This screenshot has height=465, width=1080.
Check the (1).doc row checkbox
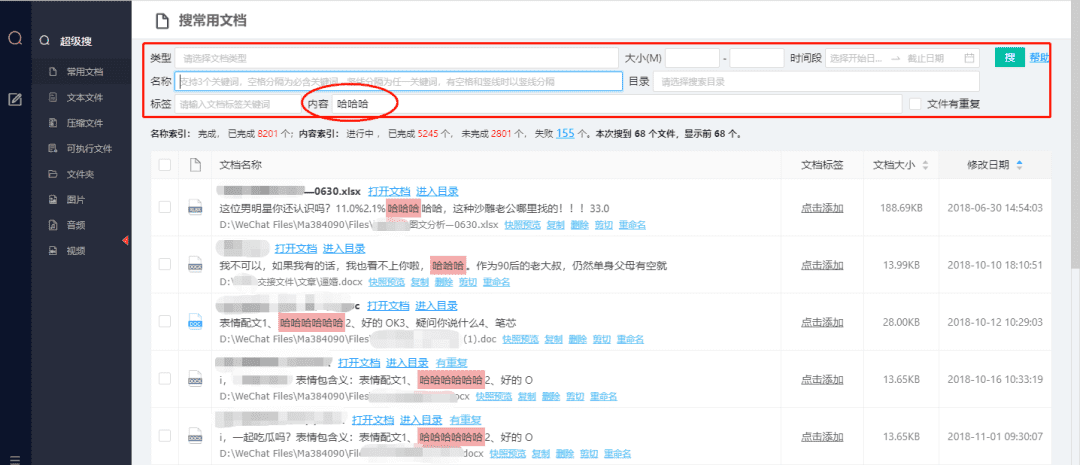click(x=165, y=322)
